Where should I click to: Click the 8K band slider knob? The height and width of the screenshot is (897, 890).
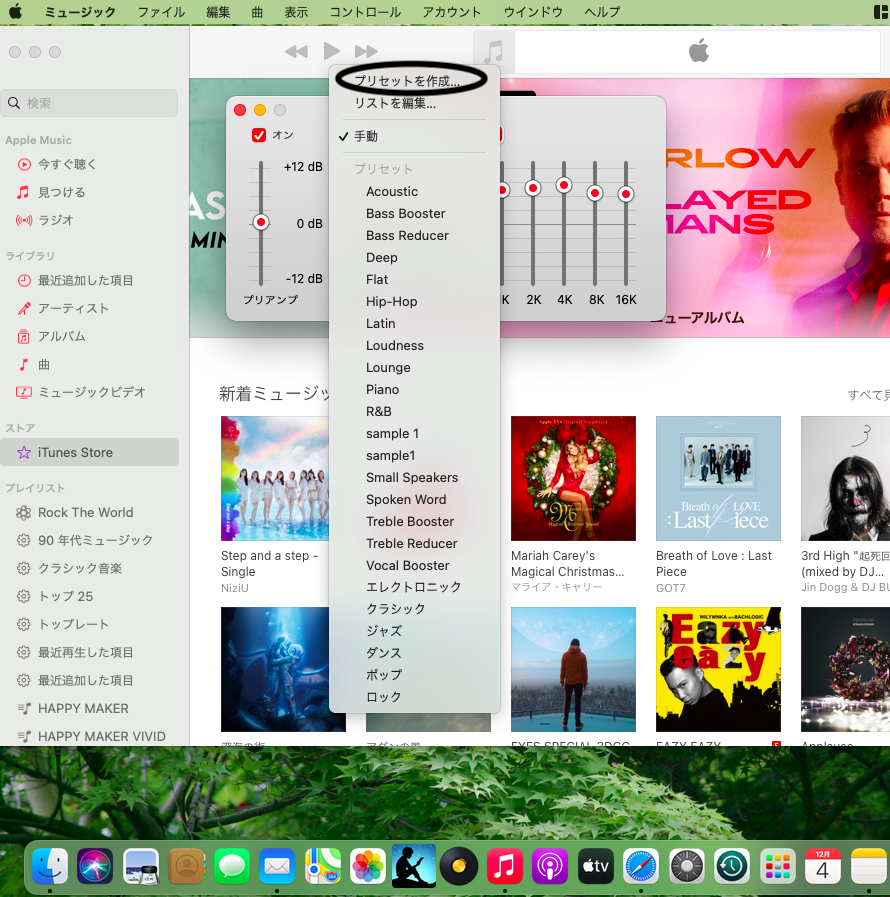point(595,193)
